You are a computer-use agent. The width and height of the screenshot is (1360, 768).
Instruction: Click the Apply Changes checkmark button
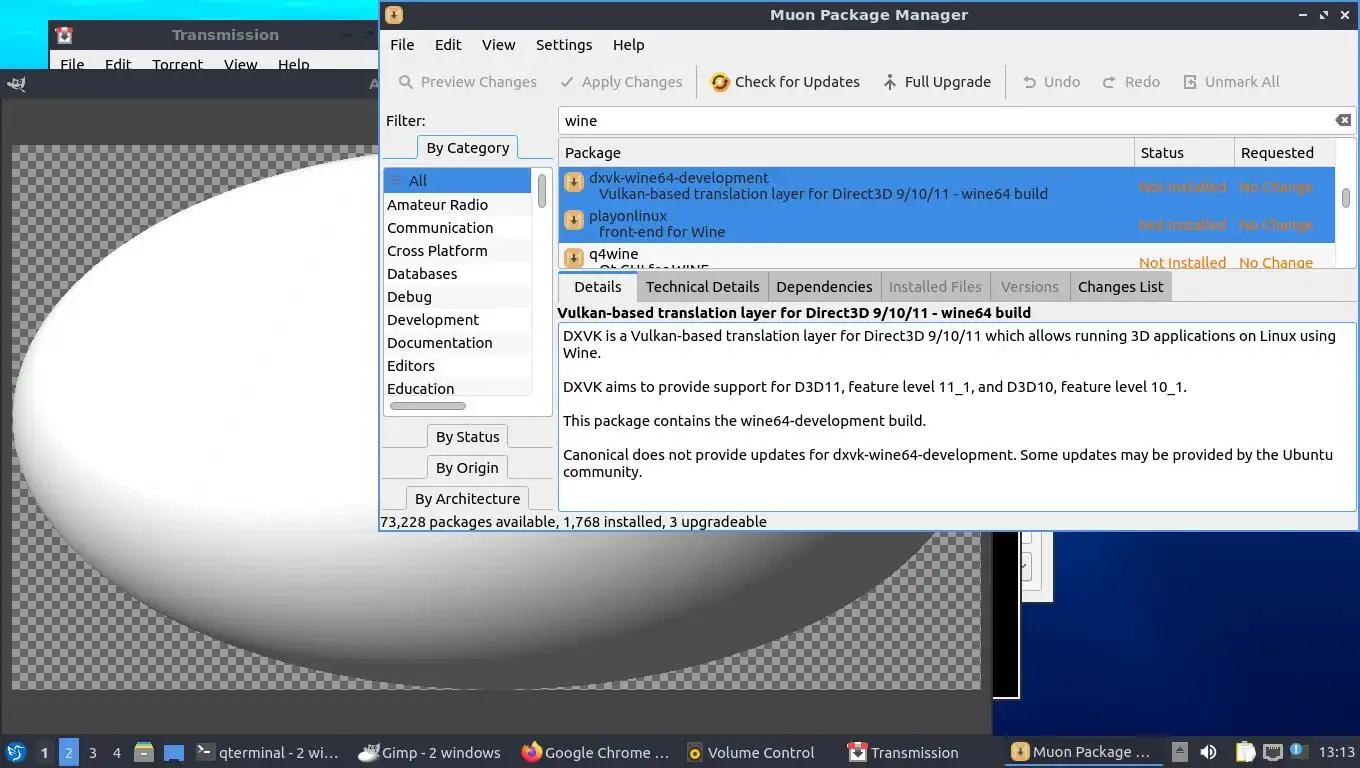click(621, 82)
